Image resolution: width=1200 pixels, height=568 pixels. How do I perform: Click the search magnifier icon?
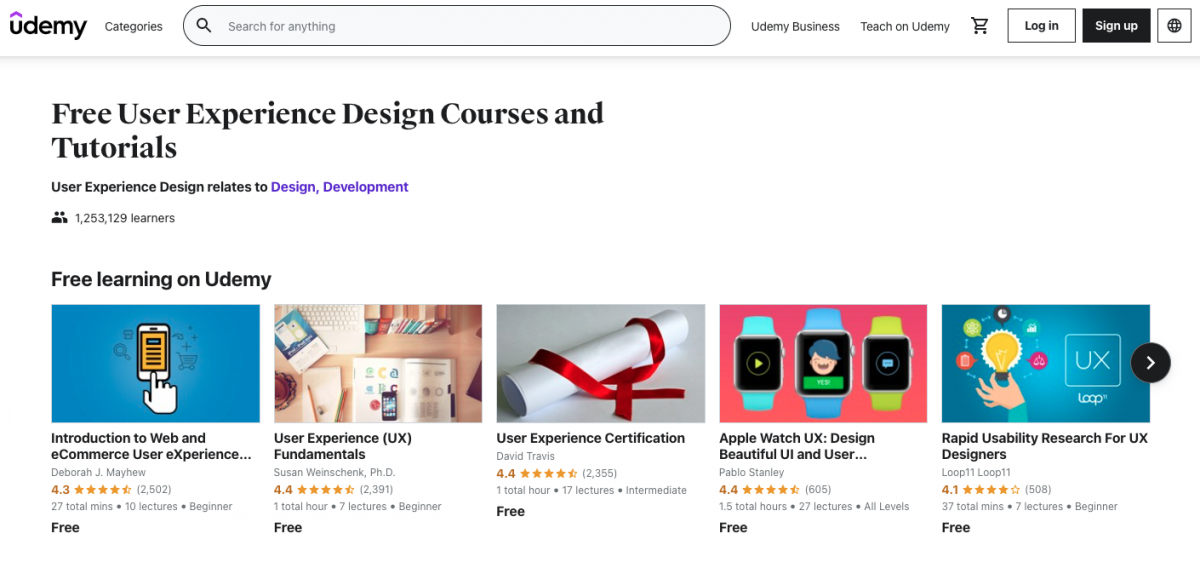pyautogui.click(x=204, y=26)
